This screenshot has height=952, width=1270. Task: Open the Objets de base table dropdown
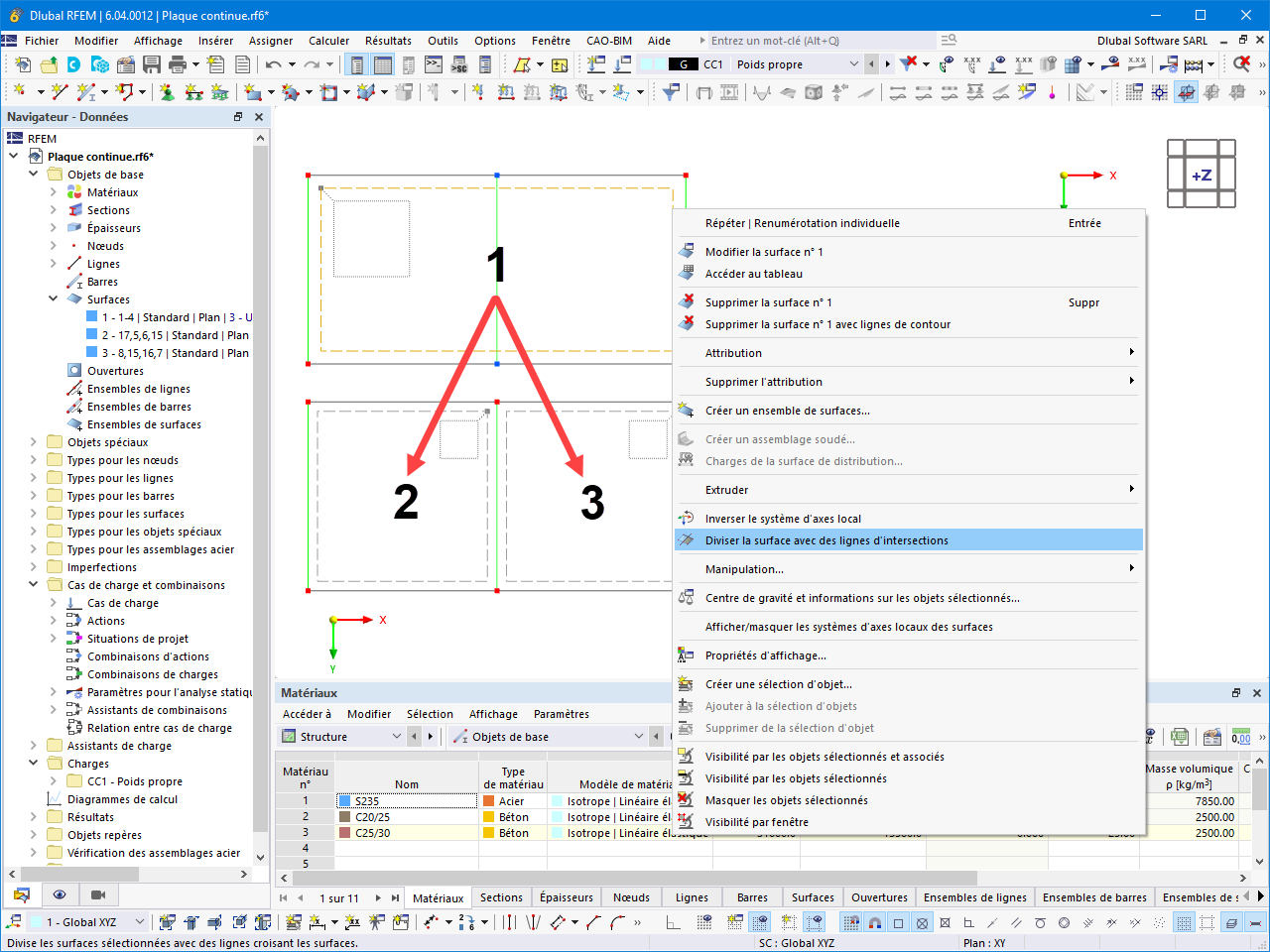(639, 737)
